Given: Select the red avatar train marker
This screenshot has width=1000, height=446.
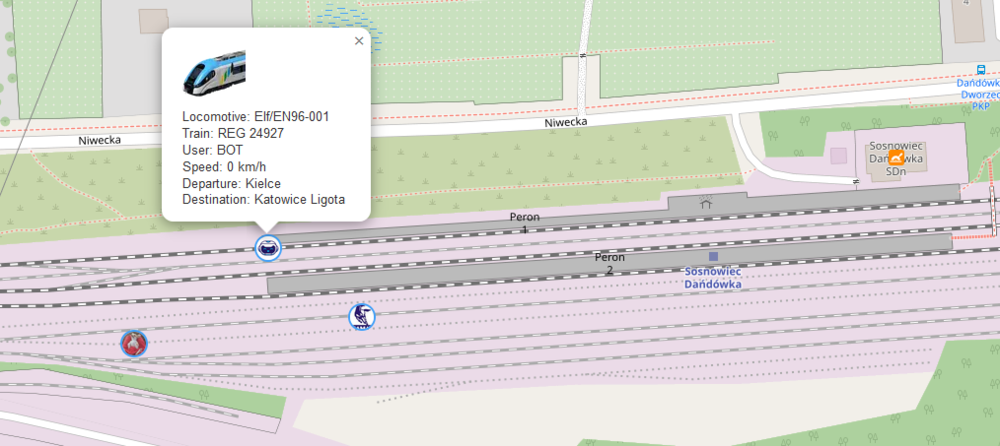Looking at the screenshot, I should [134, 343].
